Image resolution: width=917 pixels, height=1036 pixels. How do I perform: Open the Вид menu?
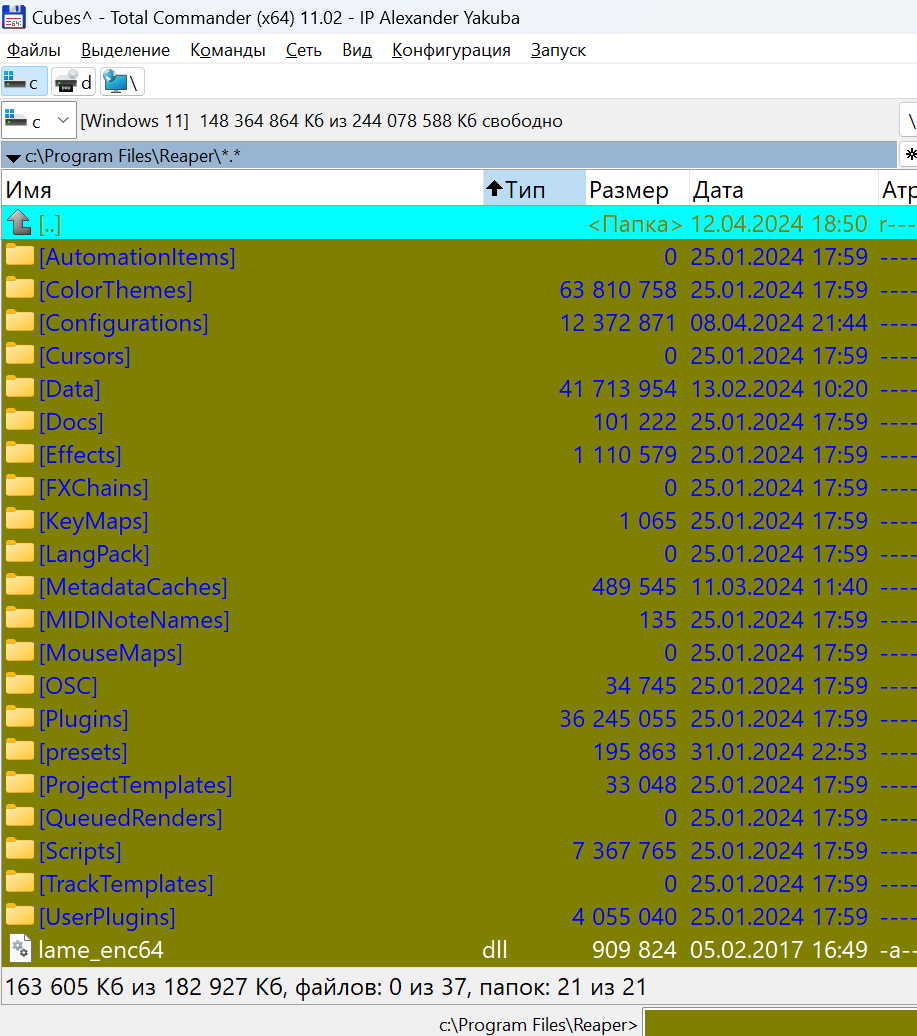(x=357, y=50)
